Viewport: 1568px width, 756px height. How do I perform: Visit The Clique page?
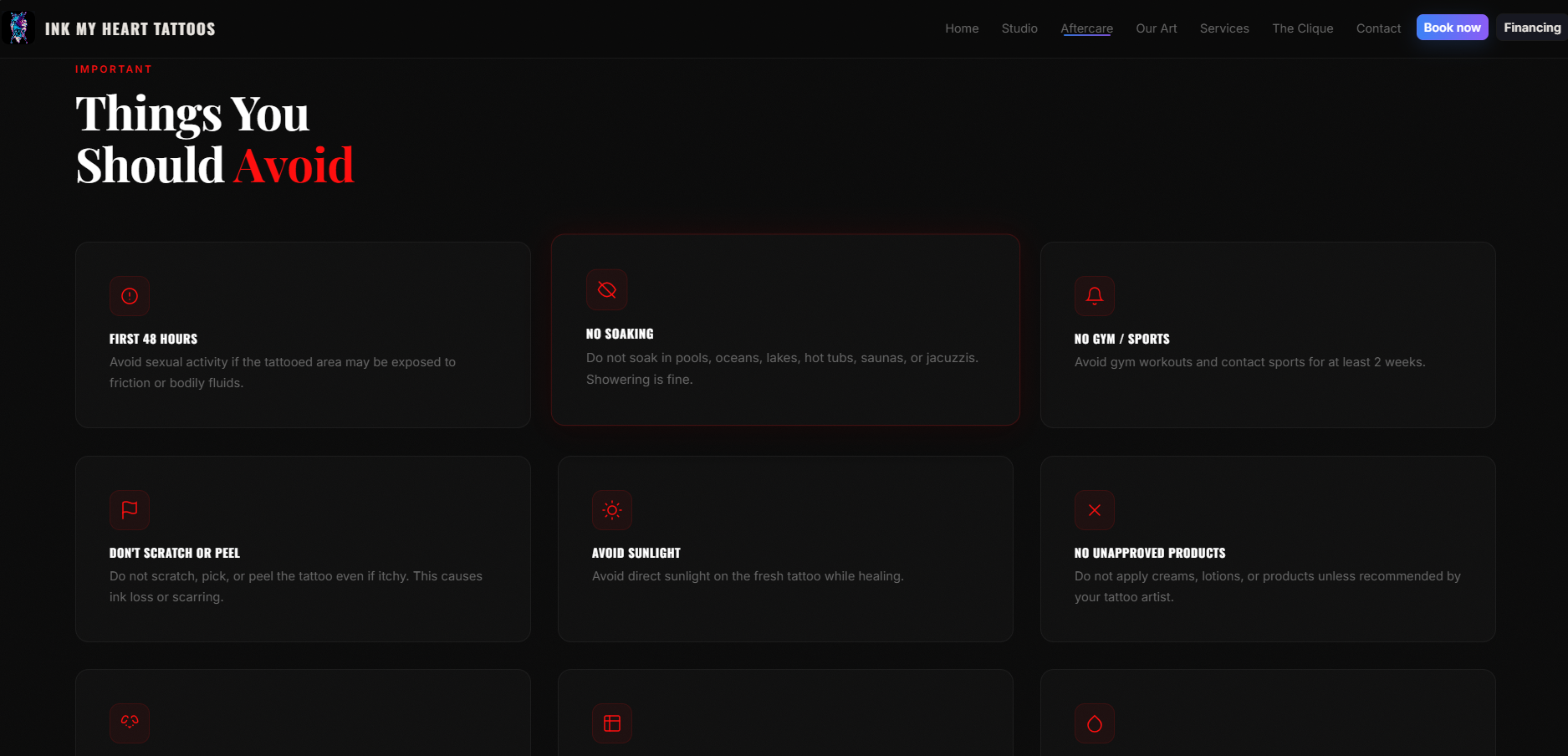[x=1302, y=28]
